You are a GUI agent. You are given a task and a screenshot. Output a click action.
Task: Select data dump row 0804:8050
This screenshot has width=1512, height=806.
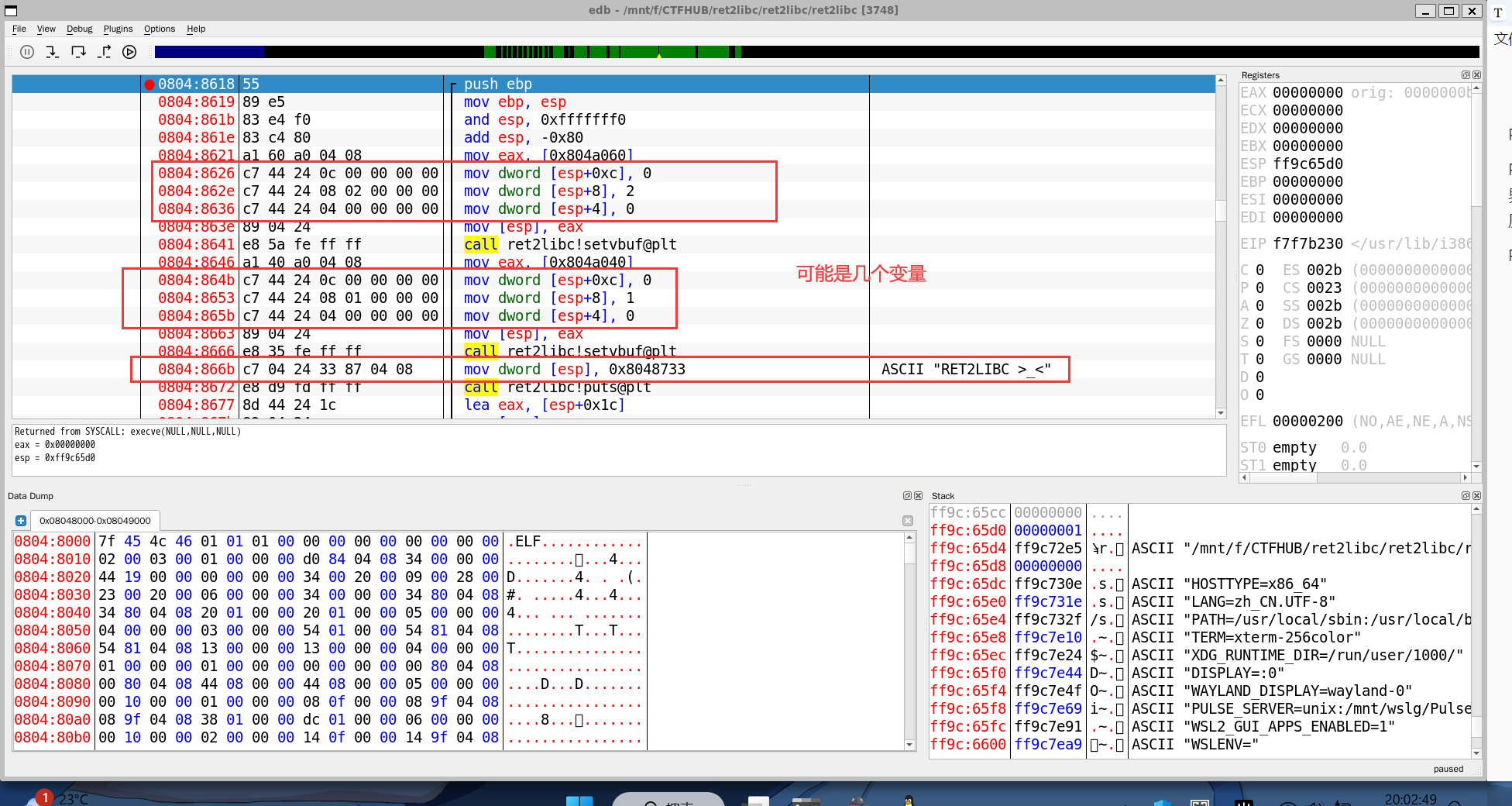click(x=328, y=631)
